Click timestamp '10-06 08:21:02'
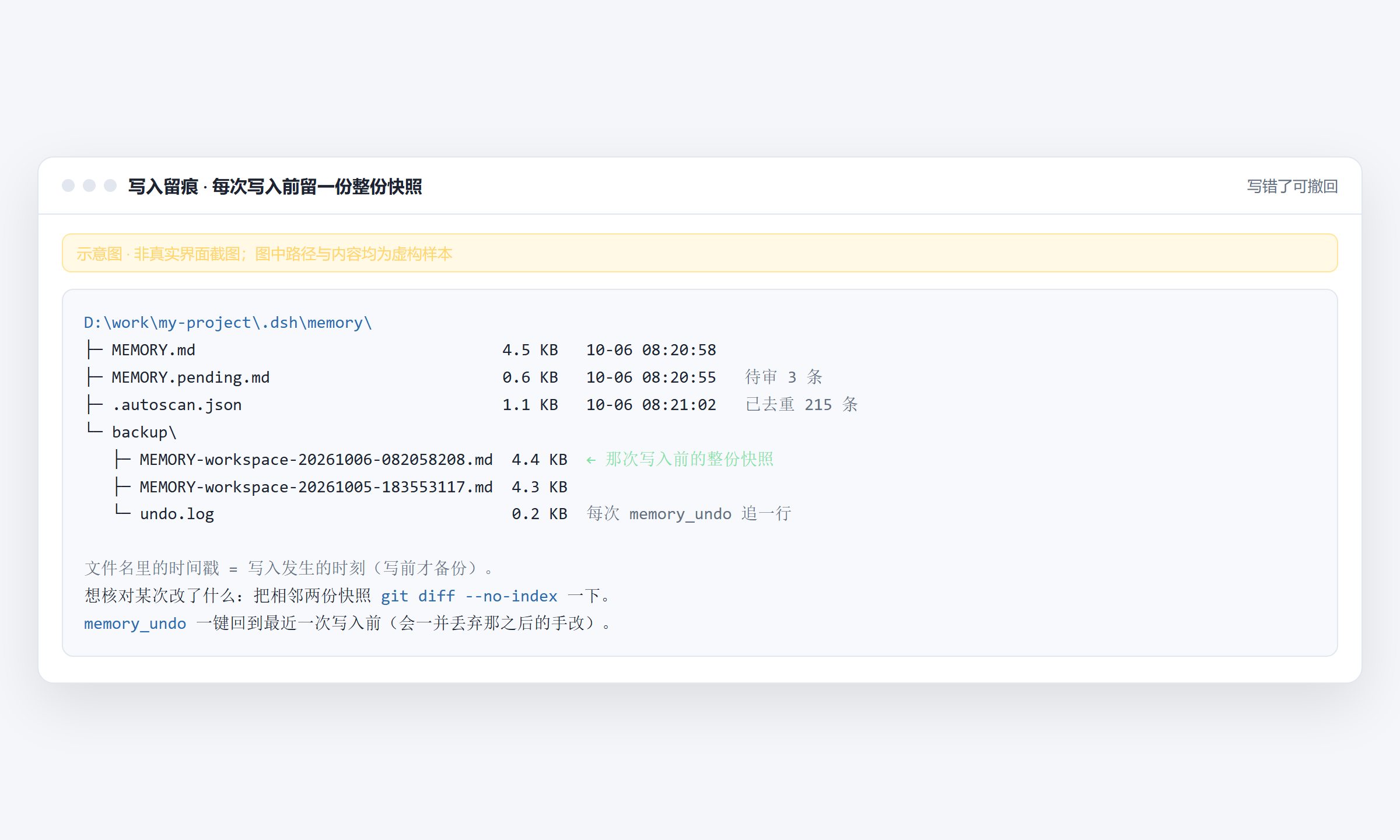Image resolution: width=1400 pixels, height=840 pixels. point(651,405)
